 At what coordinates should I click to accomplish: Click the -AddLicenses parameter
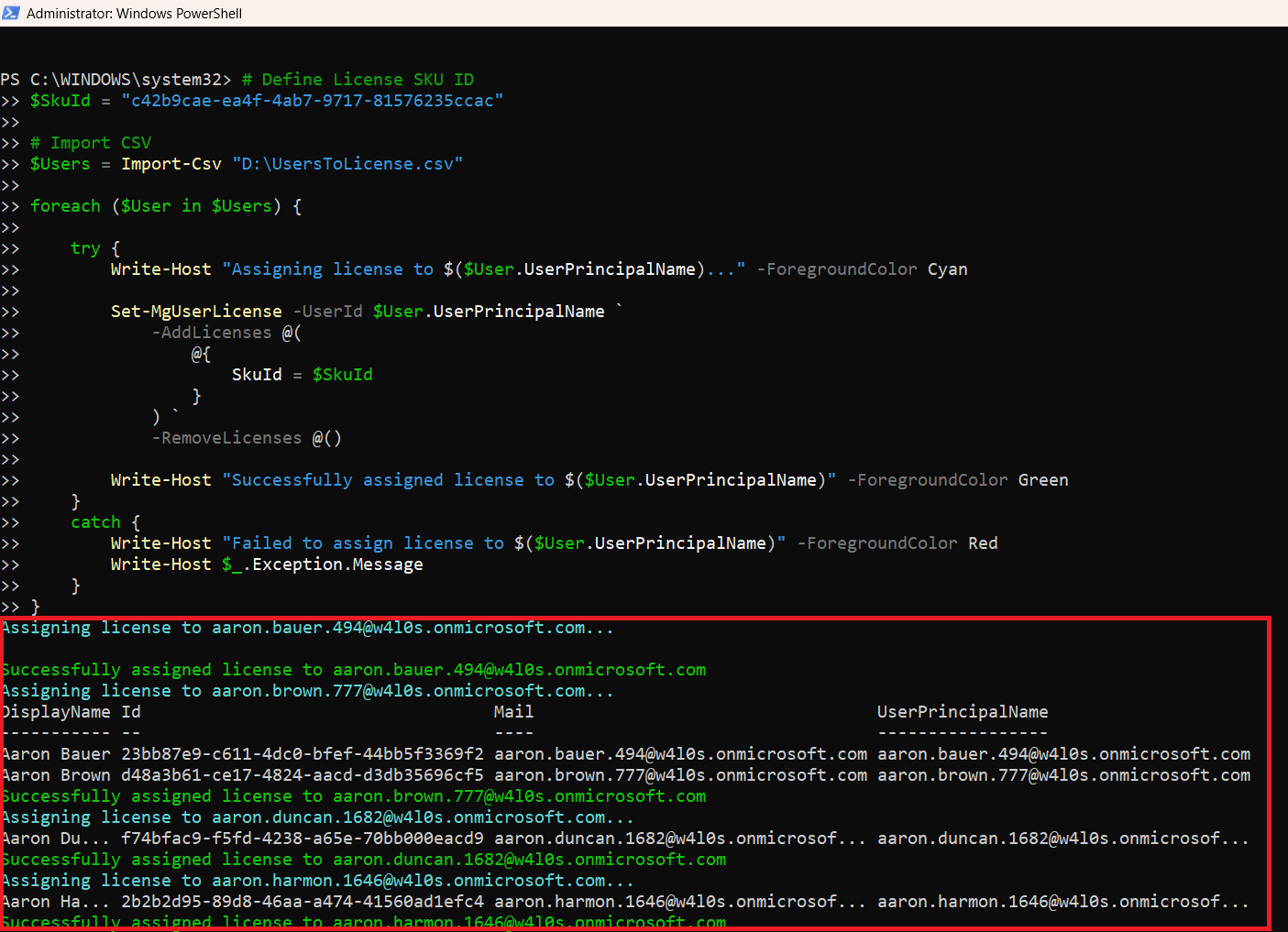tap(212, 333)
